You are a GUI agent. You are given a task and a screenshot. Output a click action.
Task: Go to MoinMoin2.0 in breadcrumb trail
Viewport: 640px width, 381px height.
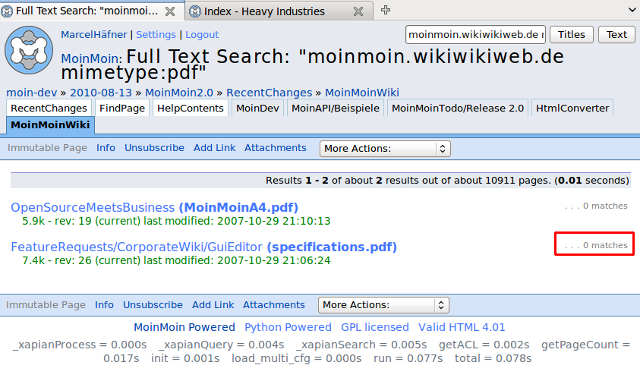pos(179,93)
